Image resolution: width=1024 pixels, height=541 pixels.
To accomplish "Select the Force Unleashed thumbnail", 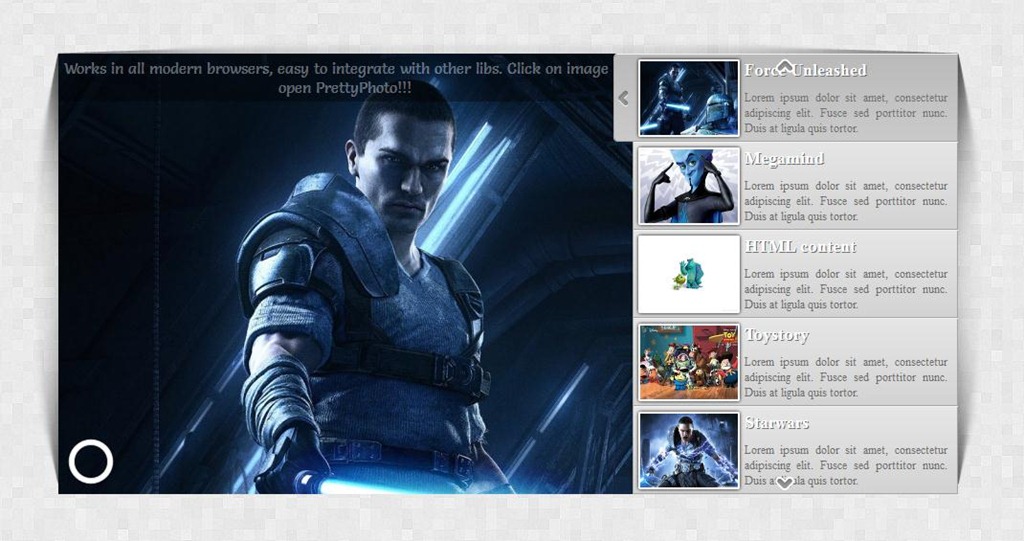I will (x=689, y=98).
